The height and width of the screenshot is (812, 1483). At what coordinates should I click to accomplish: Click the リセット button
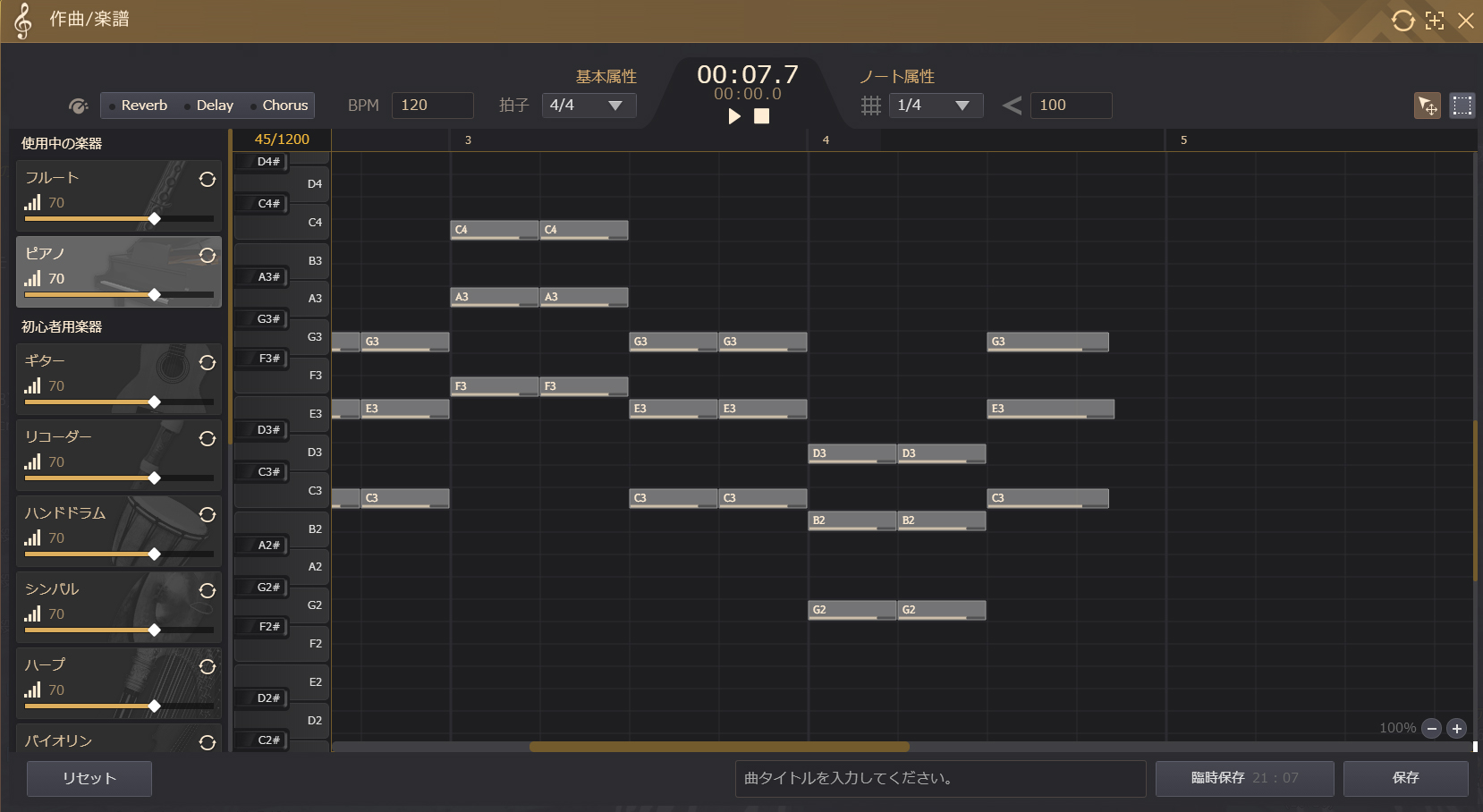pyautogui.click(x=89, y=779)
